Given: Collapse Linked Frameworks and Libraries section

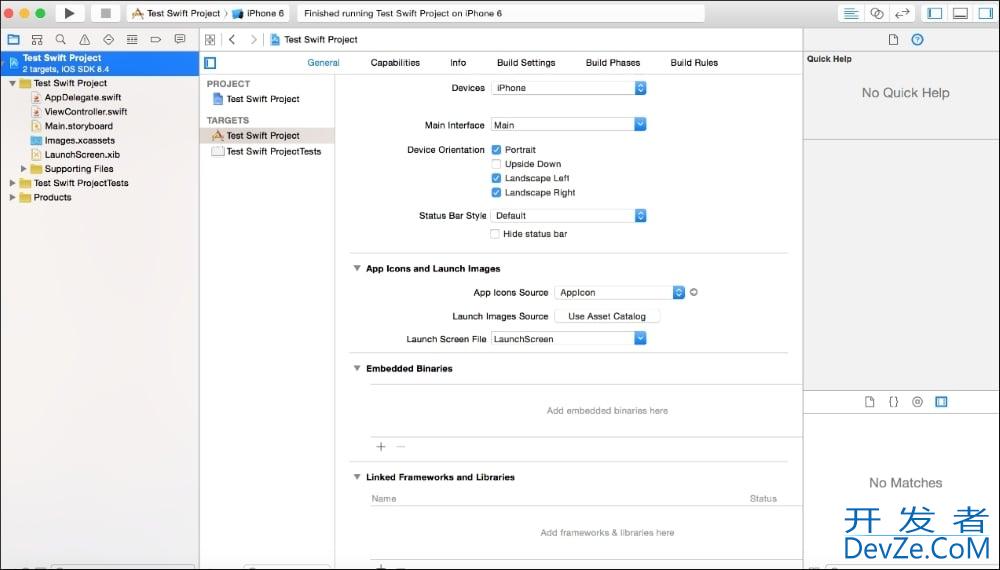Looking at the screenshot, I should [357, 477].
